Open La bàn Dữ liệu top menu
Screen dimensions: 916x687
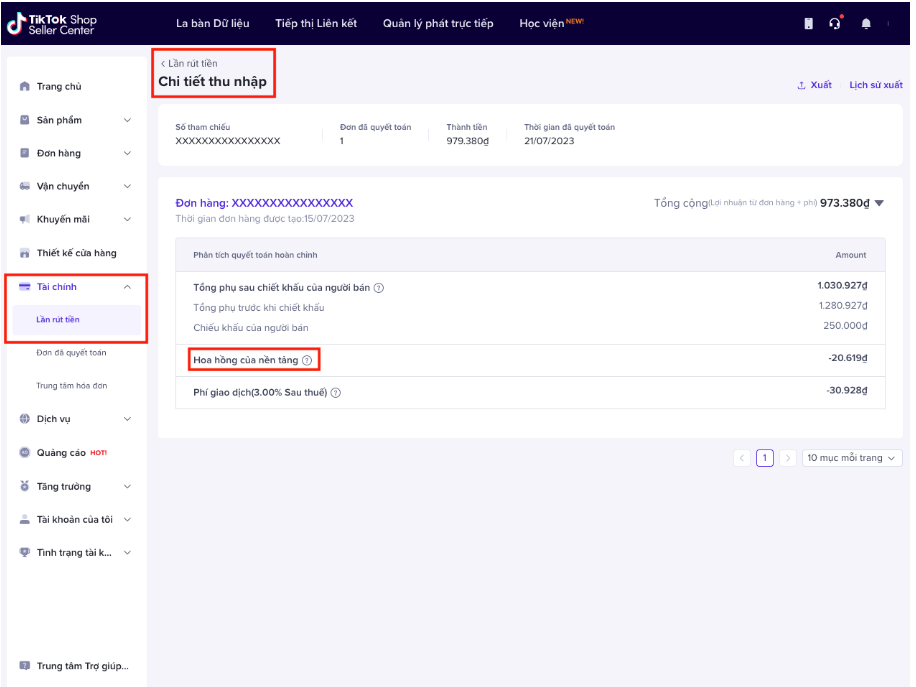213,23
